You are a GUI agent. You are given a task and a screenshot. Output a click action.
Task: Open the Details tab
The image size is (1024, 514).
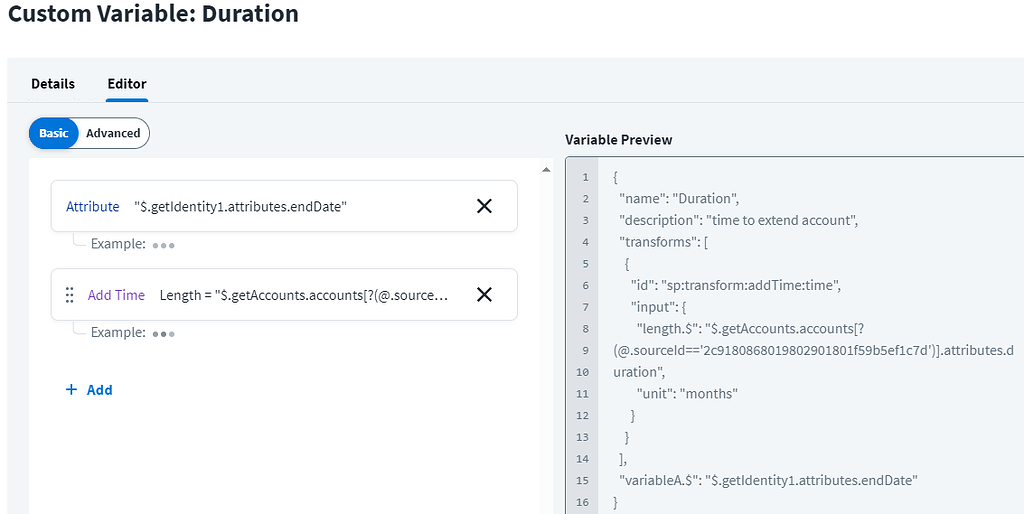coord(53,84)
